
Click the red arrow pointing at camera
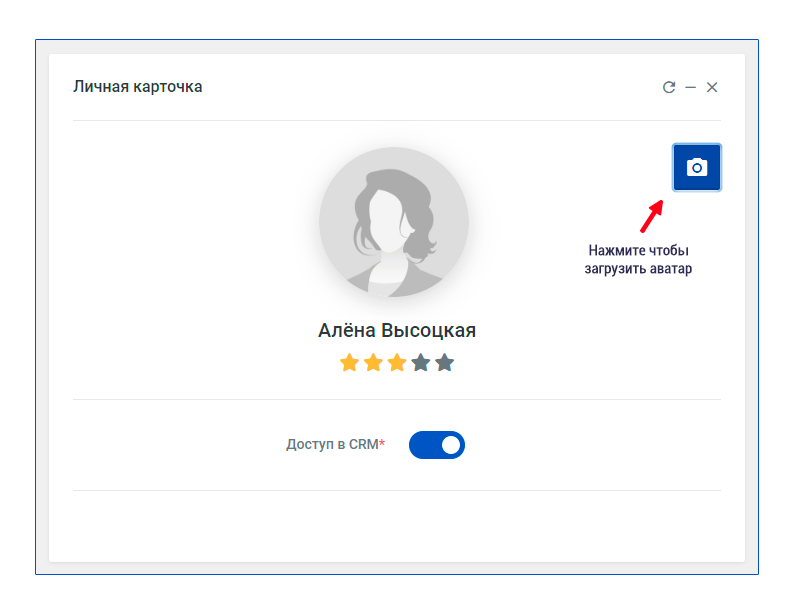(x=651, y=215)
